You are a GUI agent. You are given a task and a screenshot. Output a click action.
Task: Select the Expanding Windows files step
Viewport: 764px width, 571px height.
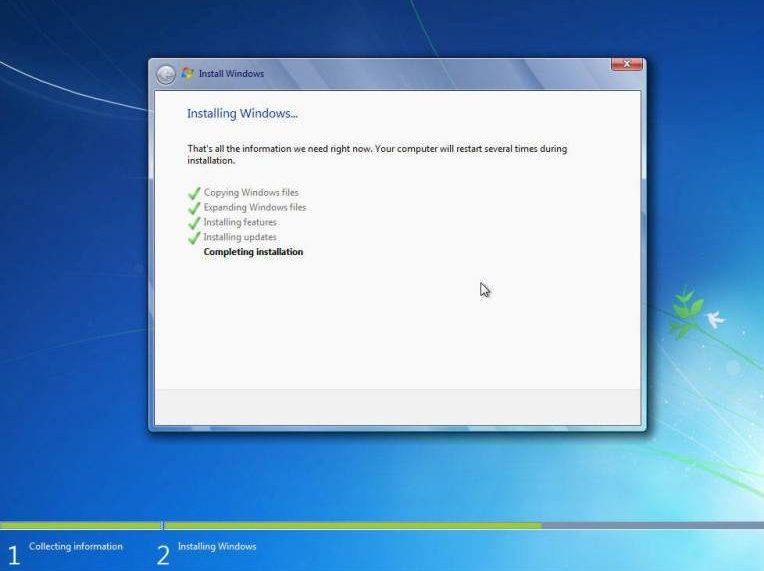255,208
